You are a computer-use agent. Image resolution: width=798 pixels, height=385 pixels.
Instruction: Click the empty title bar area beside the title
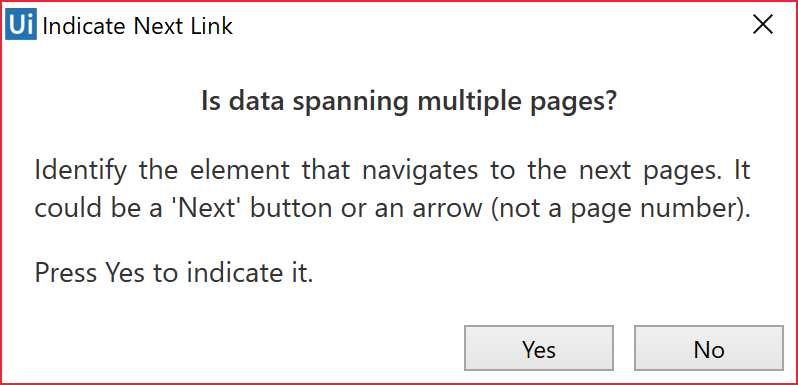point(489,25)
